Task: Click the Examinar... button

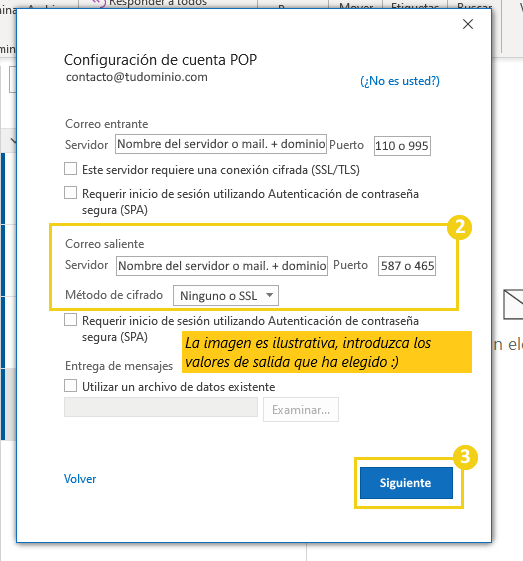Action: coord(301,409)
